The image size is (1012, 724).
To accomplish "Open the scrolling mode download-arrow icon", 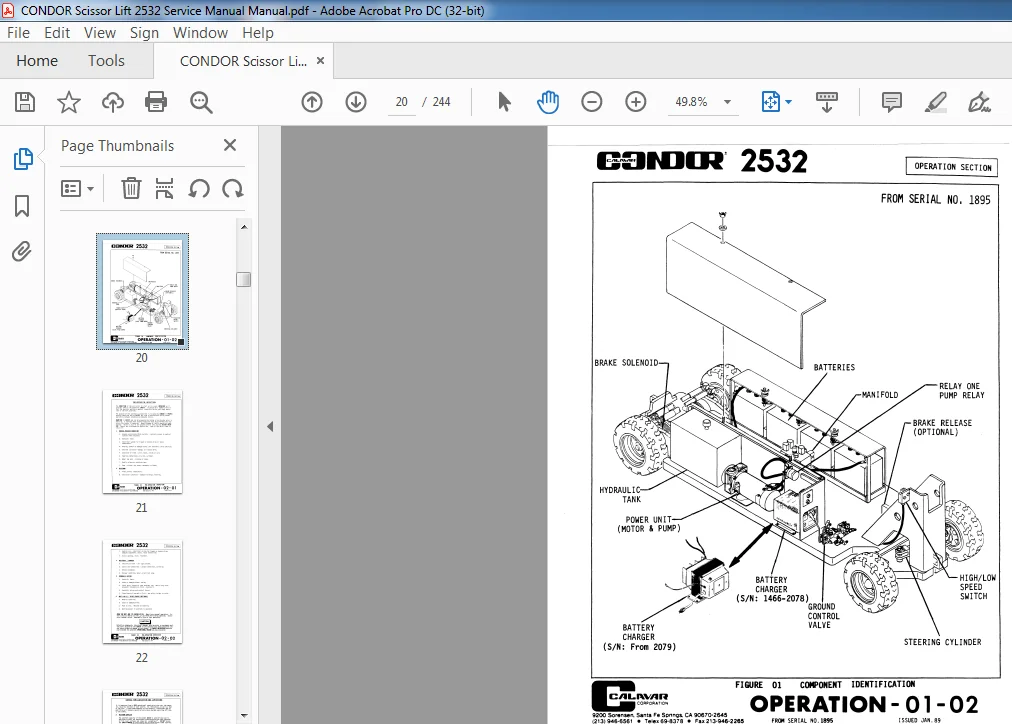I will pyautogui.click(x=827, y=102).
